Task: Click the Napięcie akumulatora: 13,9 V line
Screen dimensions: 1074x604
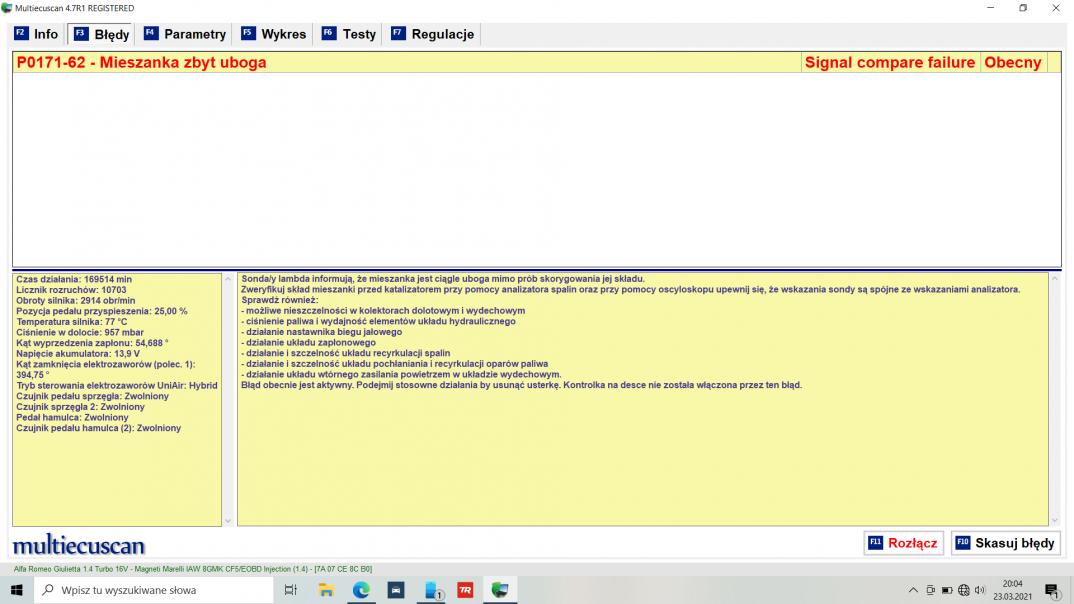Action: [78, 353]
